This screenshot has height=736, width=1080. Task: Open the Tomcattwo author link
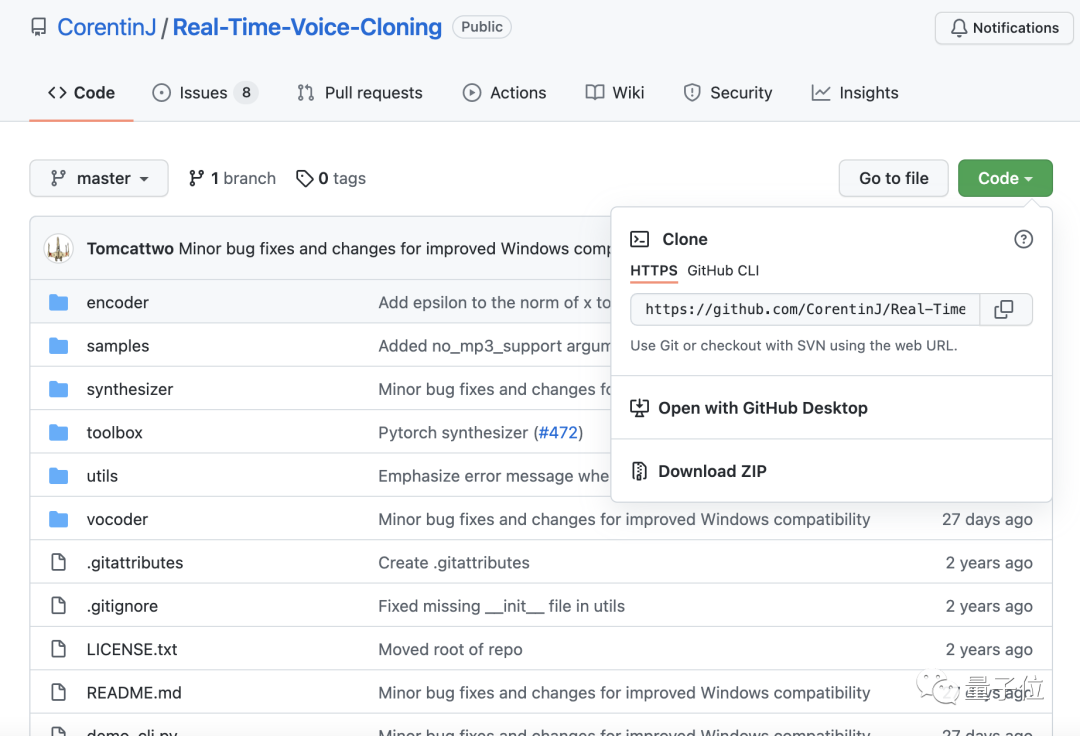click(x=130, y=249)
